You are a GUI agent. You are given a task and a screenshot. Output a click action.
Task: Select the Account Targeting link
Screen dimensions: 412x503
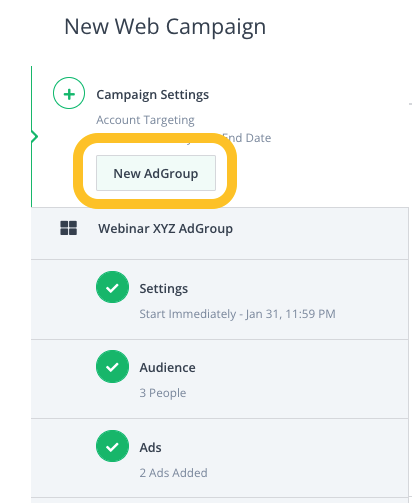[x=145, y=120]
